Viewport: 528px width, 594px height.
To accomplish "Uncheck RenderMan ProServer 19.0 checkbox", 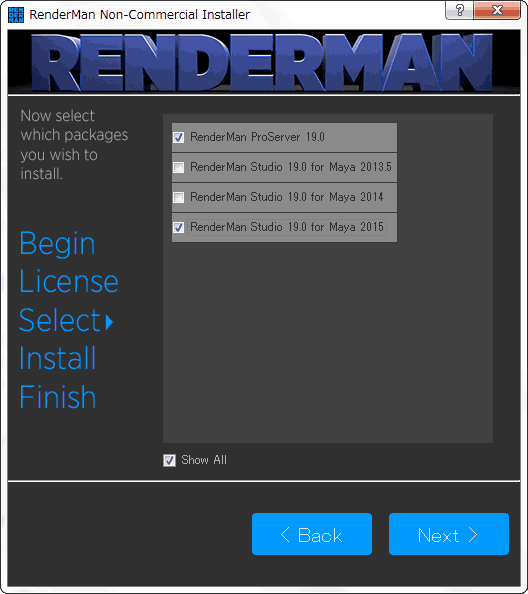I will 178,137.
